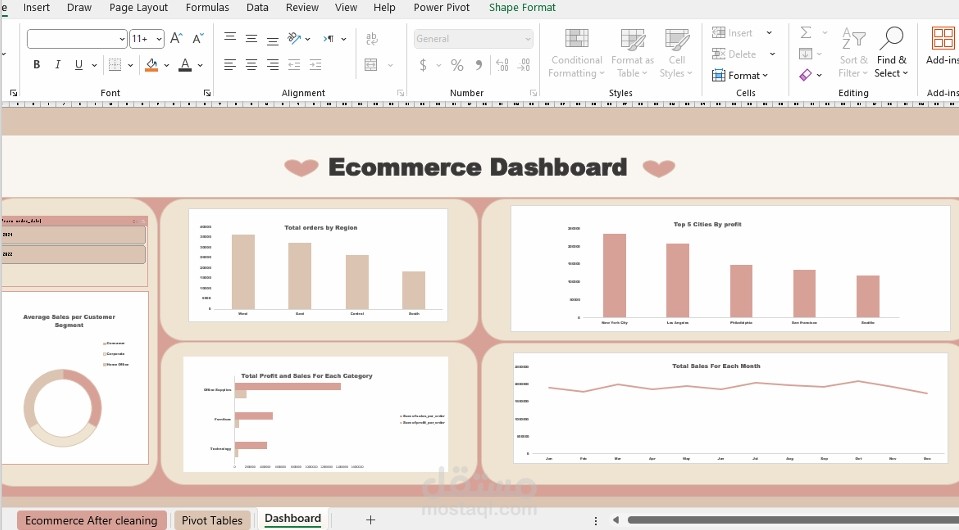
Task: Click the Insert cells button
Action: coord(732,32)
